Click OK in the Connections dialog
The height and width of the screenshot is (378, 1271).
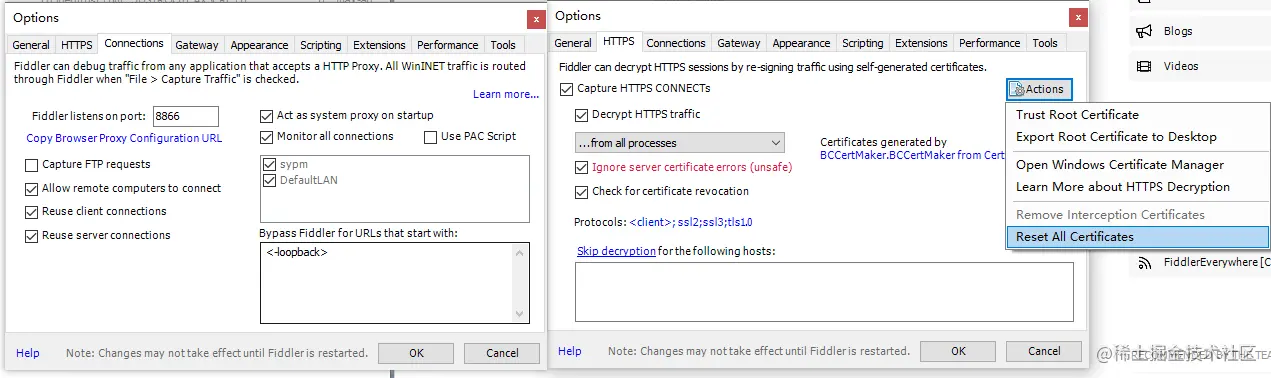416,353
